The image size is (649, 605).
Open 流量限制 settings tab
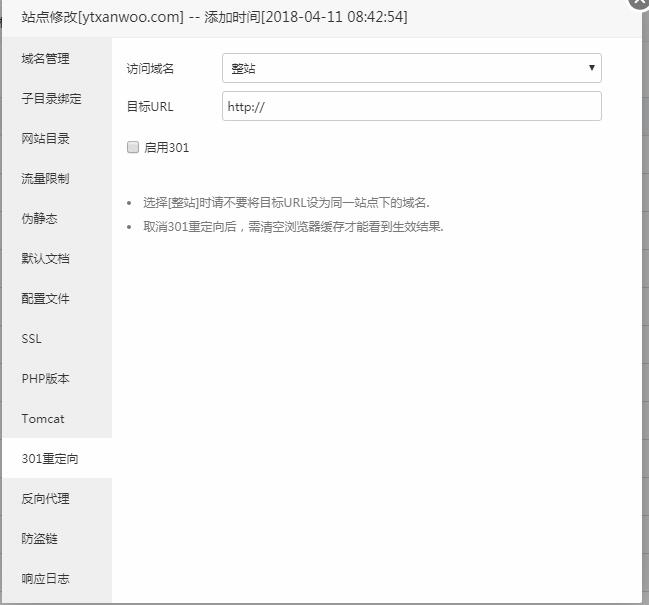pyautogui.click(x=46, y=179)
